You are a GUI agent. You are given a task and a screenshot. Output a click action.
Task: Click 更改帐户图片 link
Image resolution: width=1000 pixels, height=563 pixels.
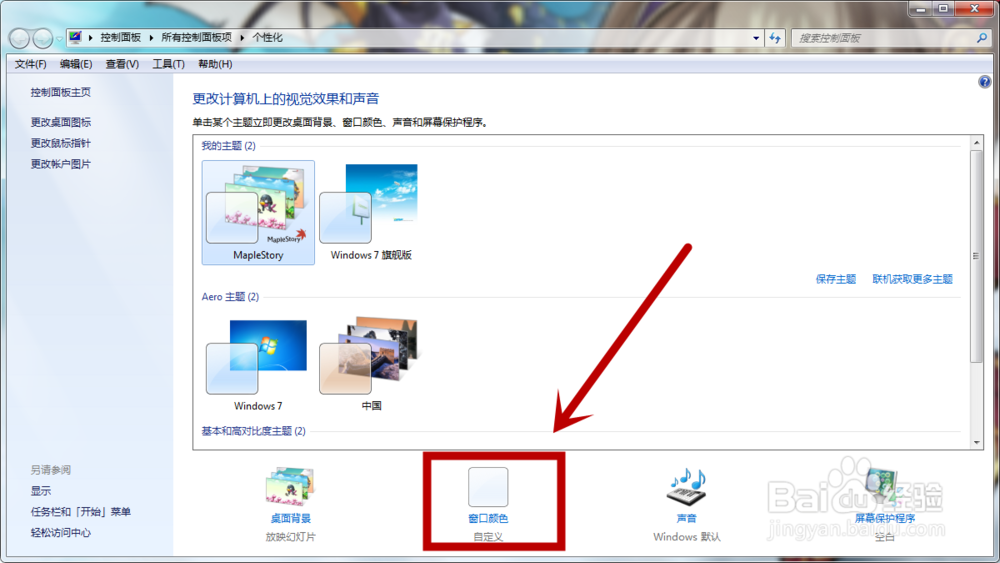[61, 164]
